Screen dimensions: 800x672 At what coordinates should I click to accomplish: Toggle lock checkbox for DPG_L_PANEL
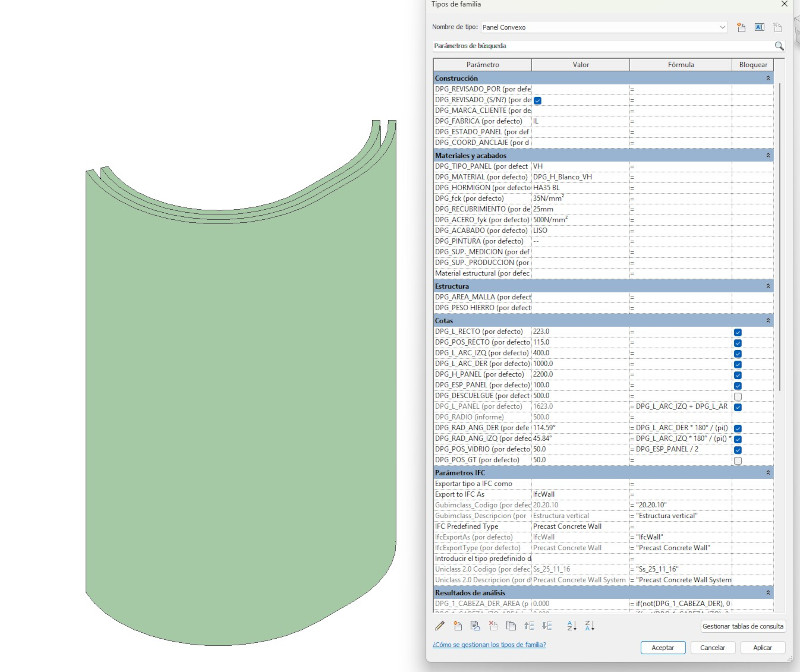tap(738, 407)
